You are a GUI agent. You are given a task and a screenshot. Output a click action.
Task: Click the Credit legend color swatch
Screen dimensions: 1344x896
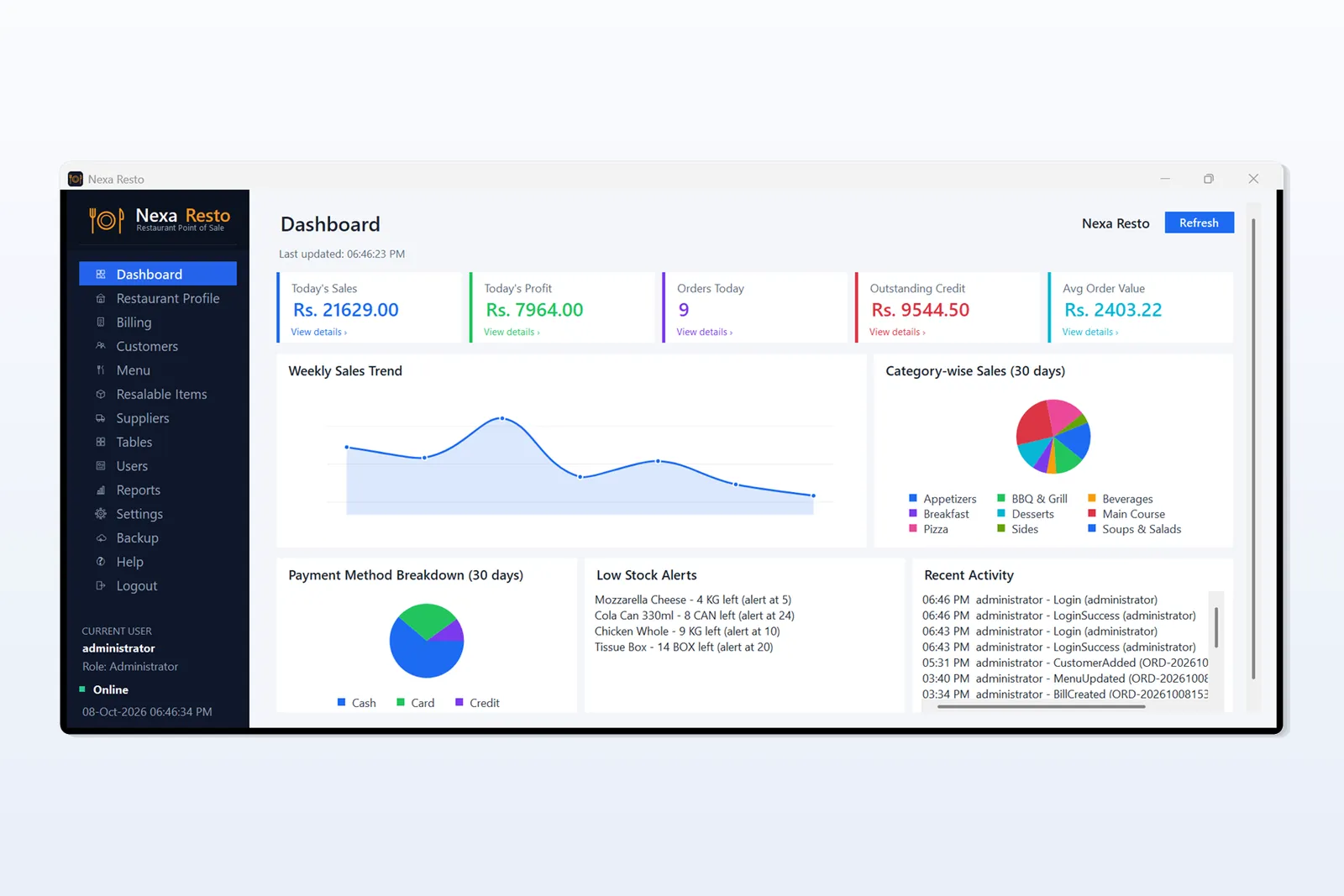click(459, 702)
